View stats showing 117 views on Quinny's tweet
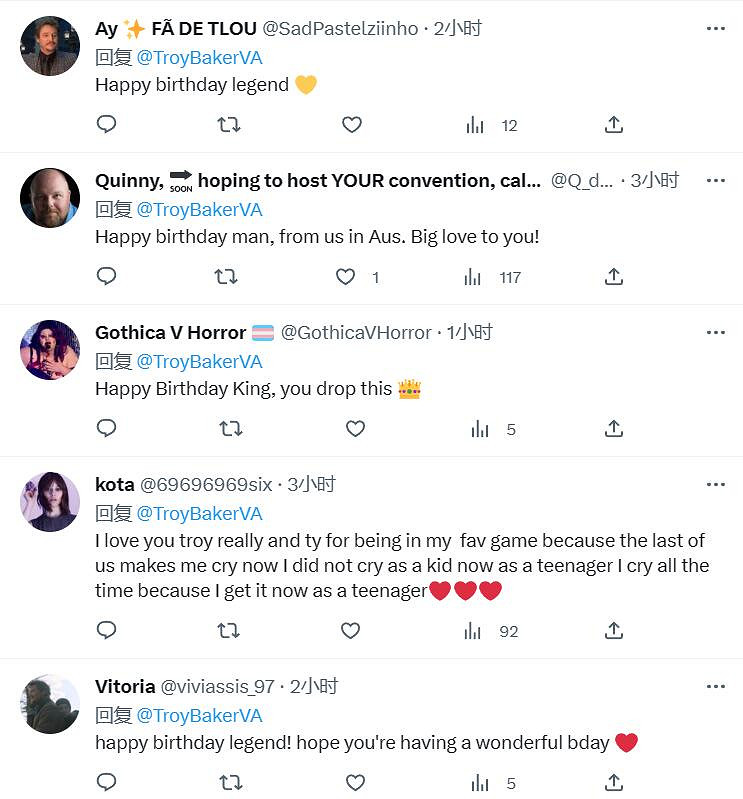Viewport: 743px width, 799px height. [x=495, y=277]
